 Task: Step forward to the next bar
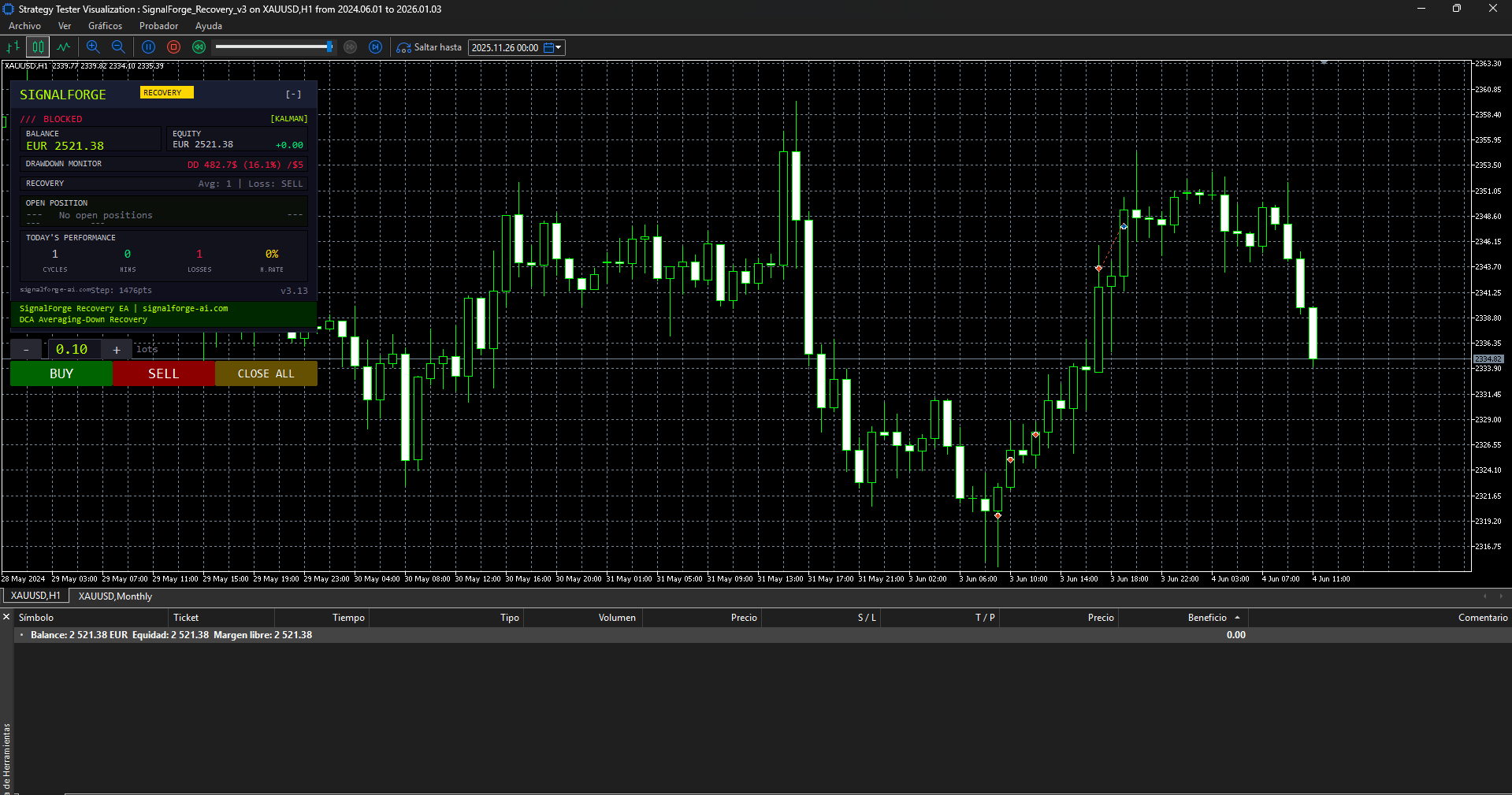point(376,47)
